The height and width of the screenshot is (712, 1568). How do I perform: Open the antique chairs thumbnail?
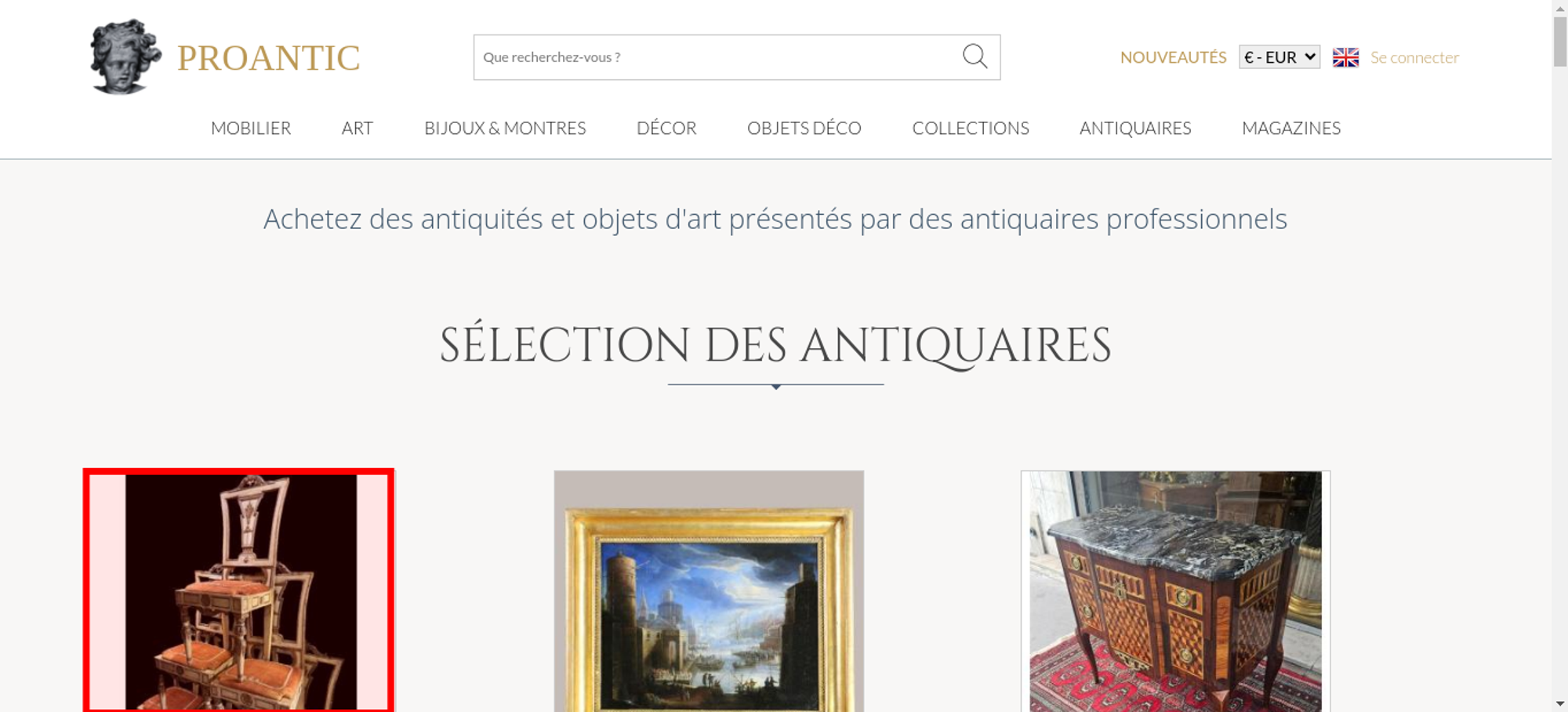tap(239, 590)
